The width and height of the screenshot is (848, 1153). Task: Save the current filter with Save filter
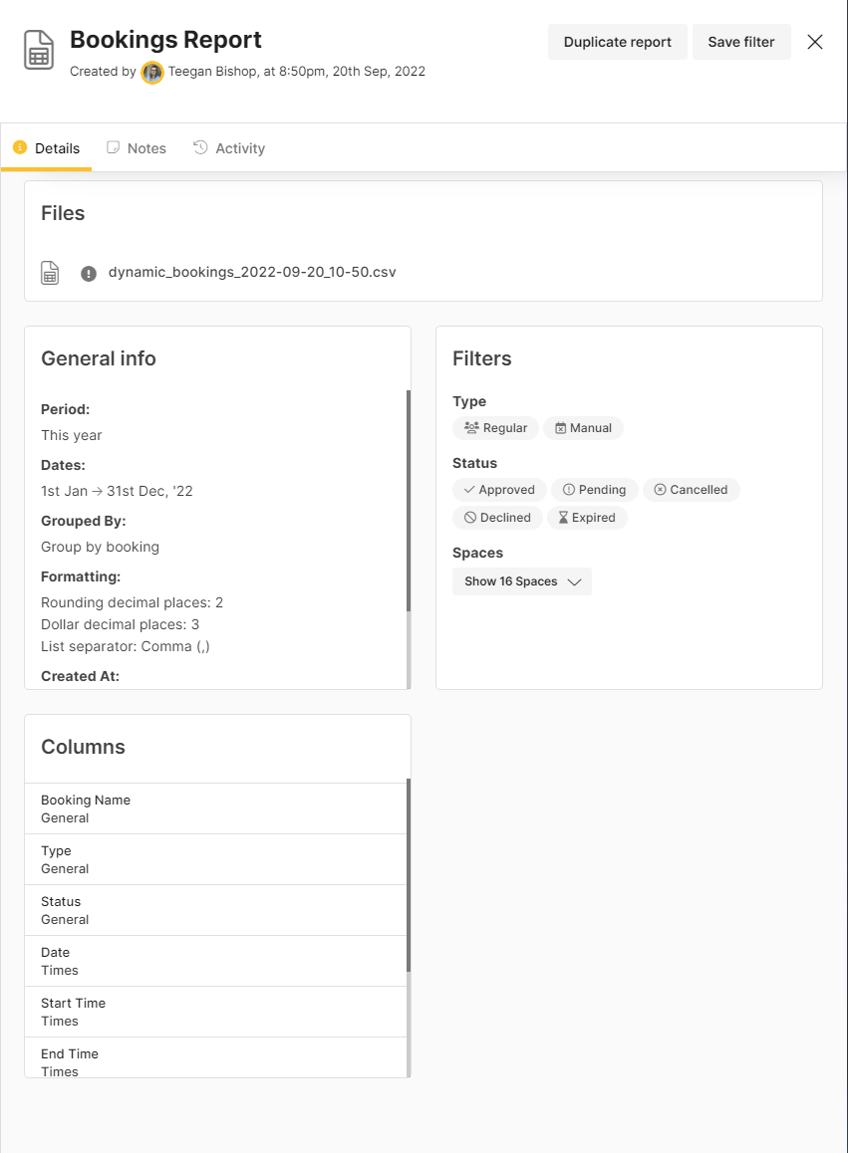click(741, 42)
